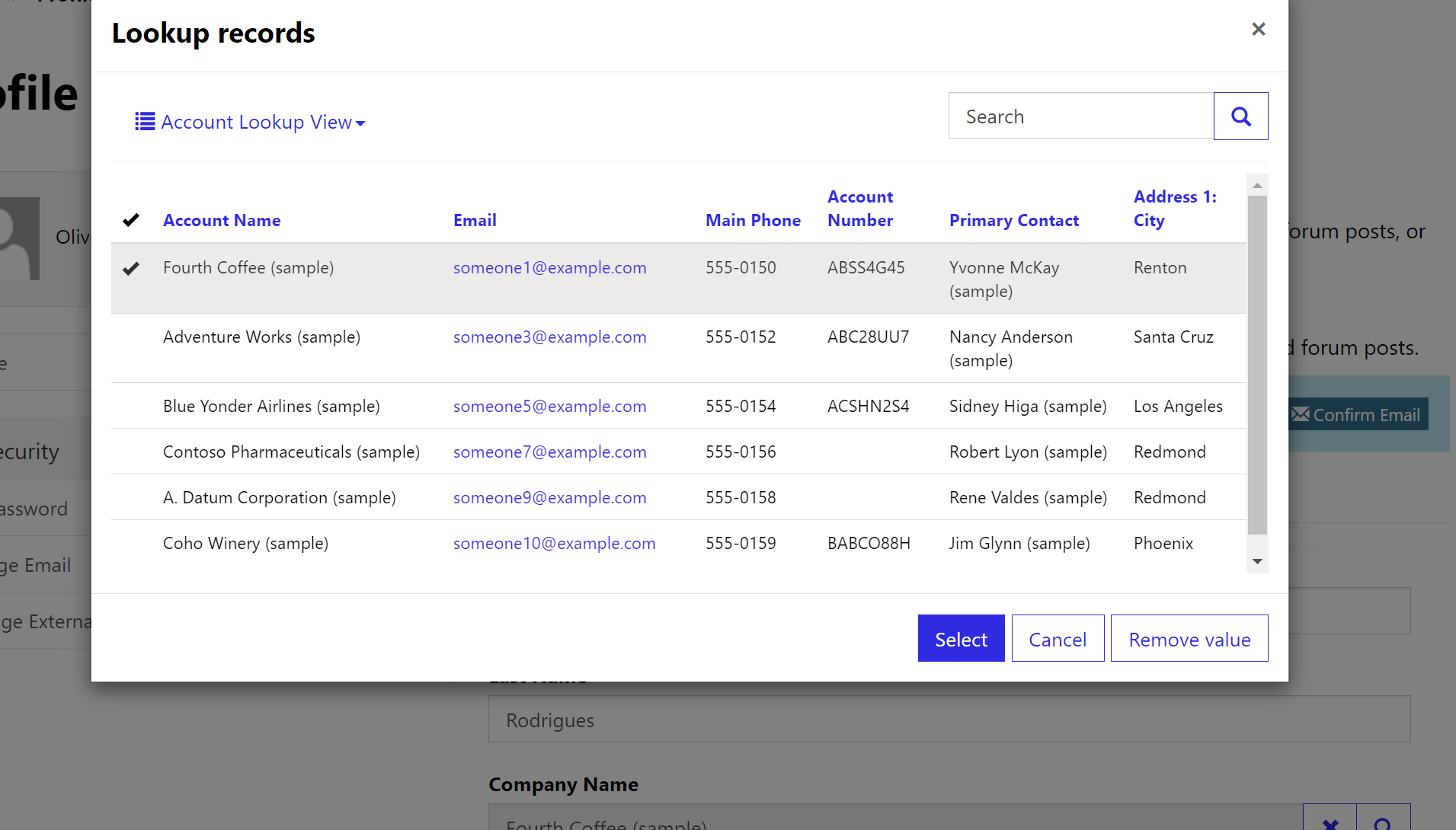Click the scrollbar up arrow

point(1256,184)
